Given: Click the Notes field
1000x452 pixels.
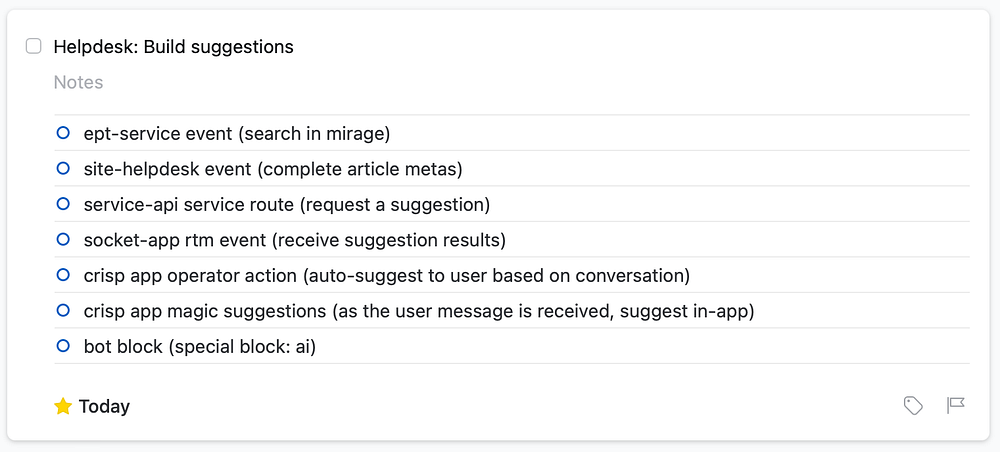Looking at the screenshot, I should 79,82.
